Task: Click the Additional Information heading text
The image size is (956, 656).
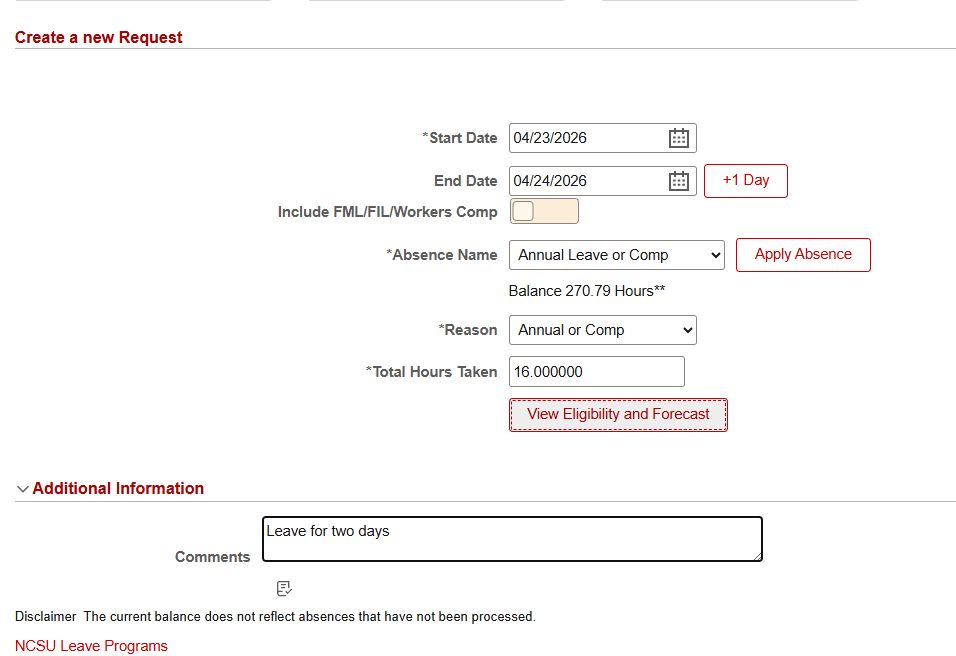Action: coord(118,488)
